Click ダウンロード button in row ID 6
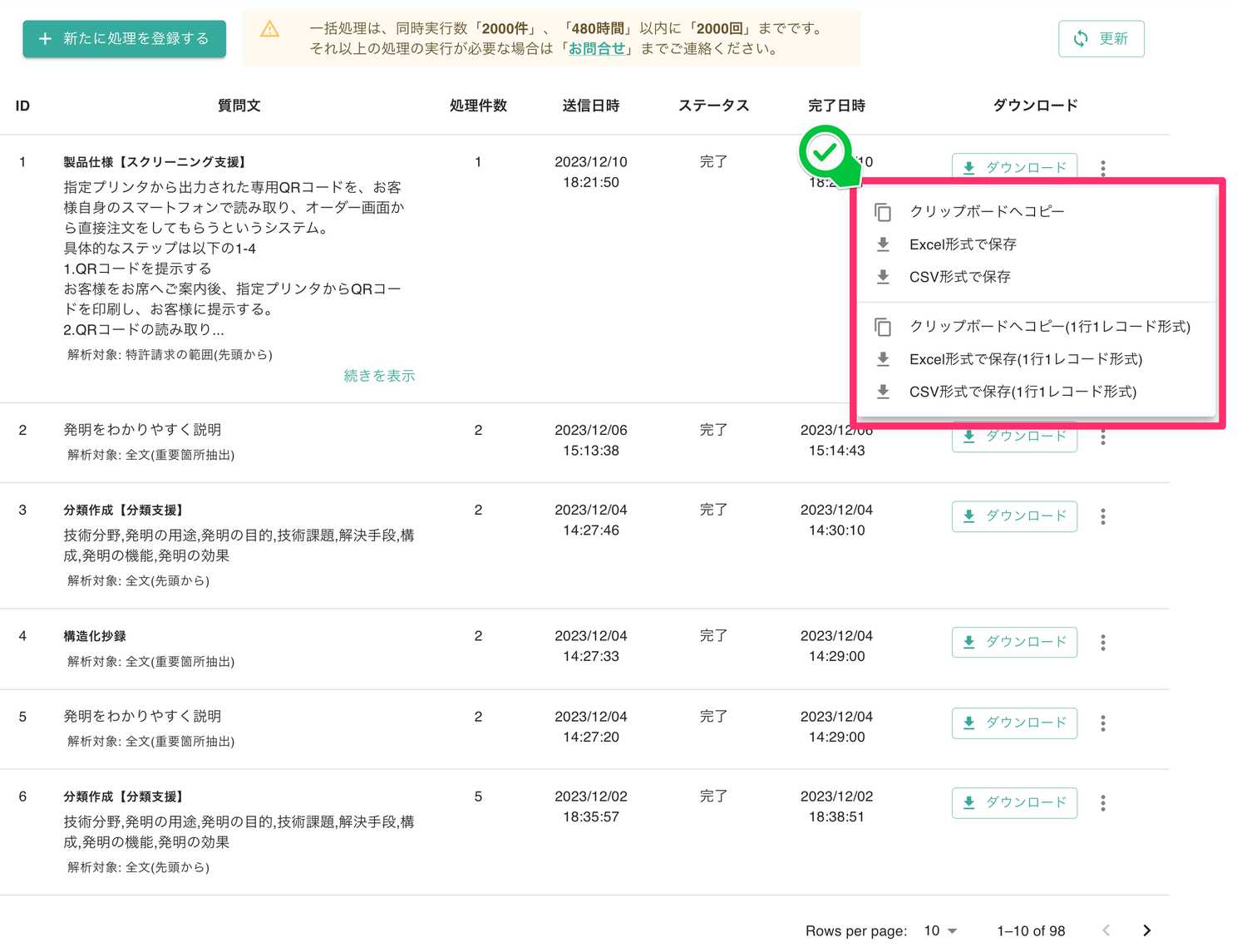 [1014, 803]
